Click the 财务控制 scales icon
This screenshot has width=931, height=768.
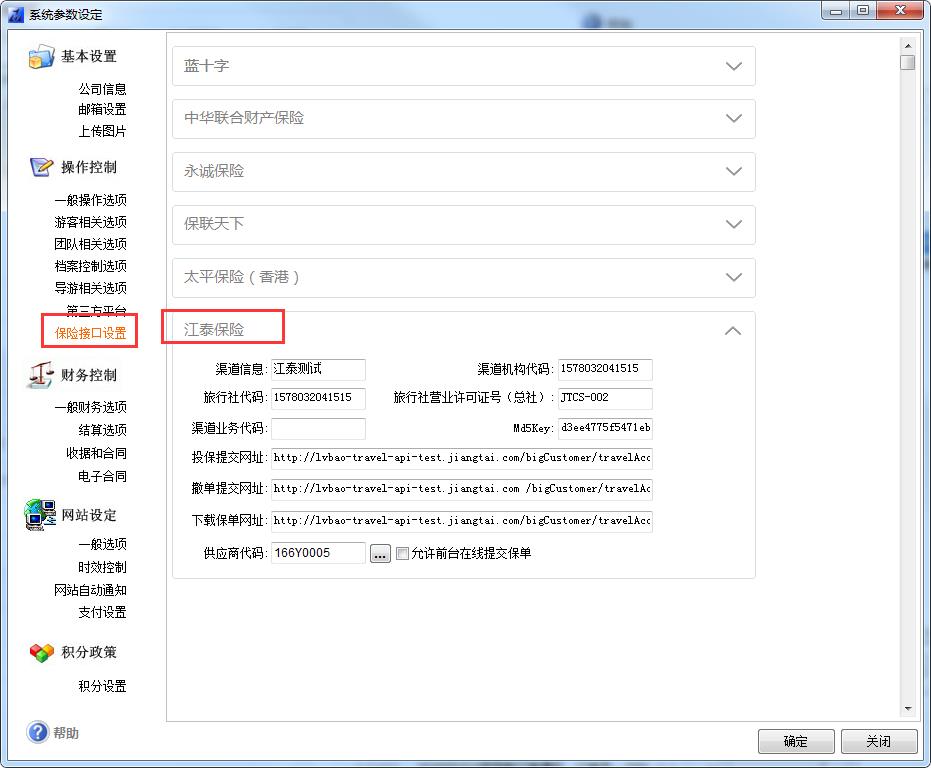point(41,375)
